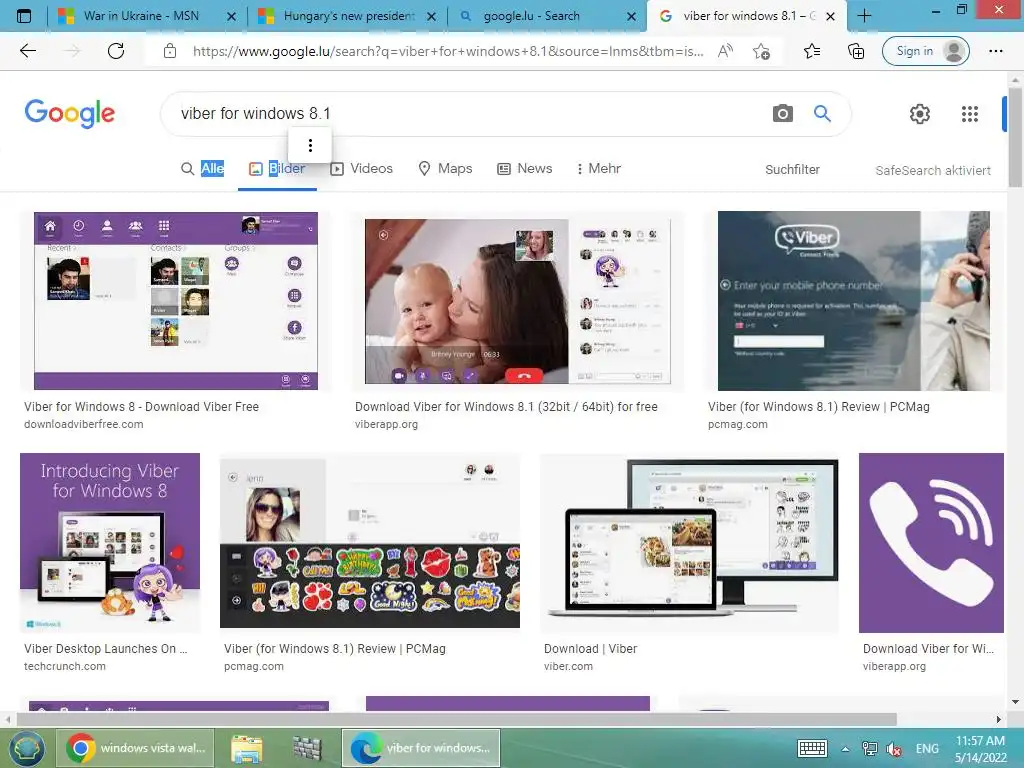Open 'Viber Desktop Launches On' techcrunch link
The image size is (1024, 768).
click(106, 648)
